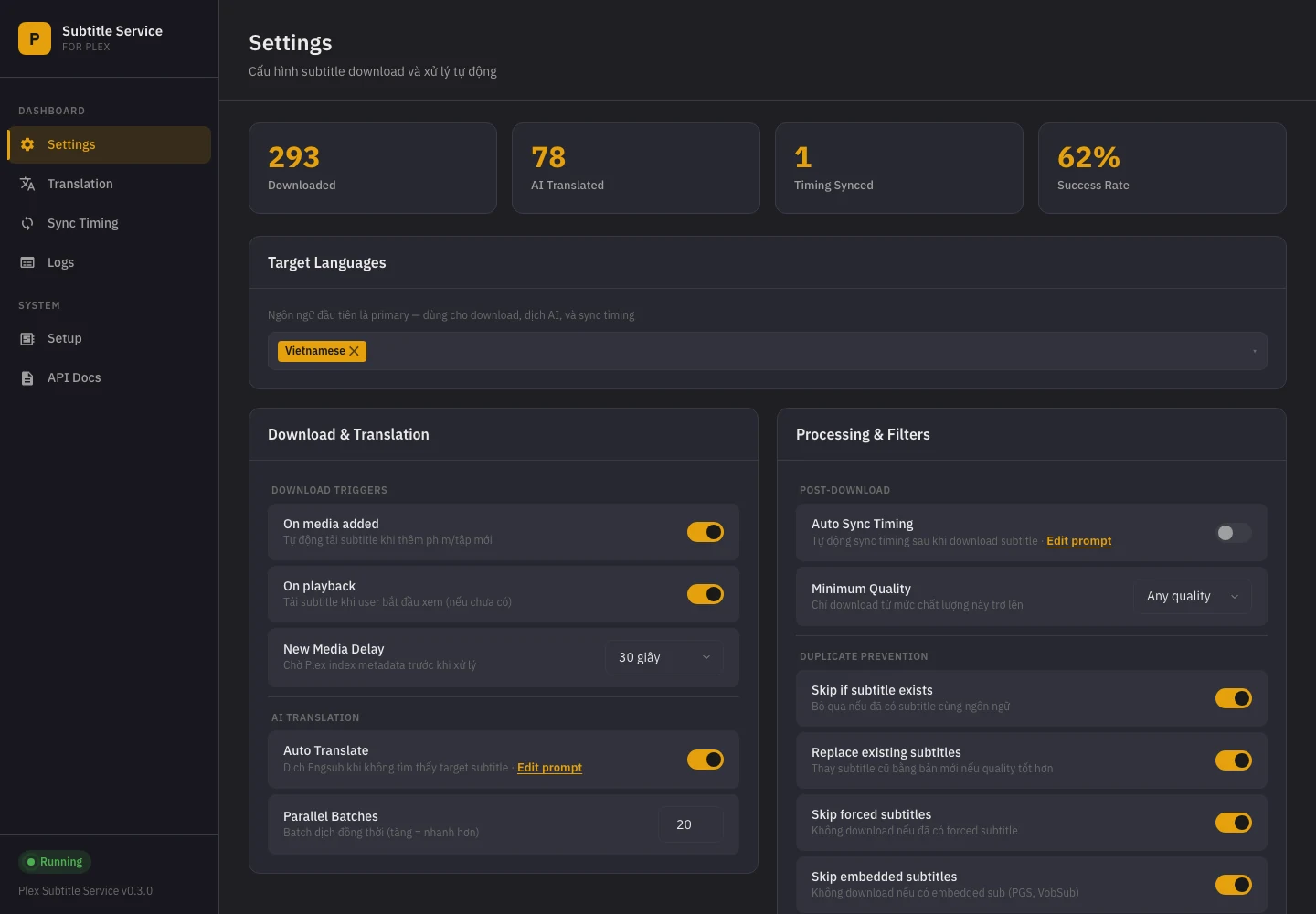Click Edit prompt link under Auto Translate
Viewport: 1316px width, 914px height.
549,768
